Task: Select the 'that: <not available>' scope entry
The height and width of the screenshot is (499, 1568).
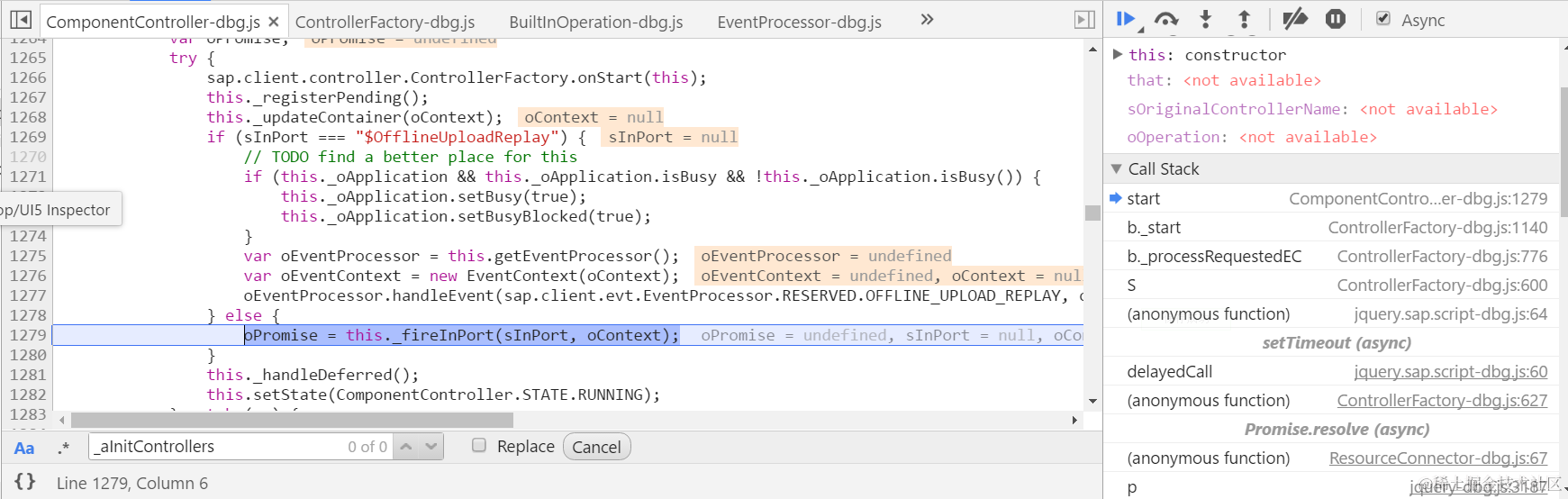Action: (1224, 81)
